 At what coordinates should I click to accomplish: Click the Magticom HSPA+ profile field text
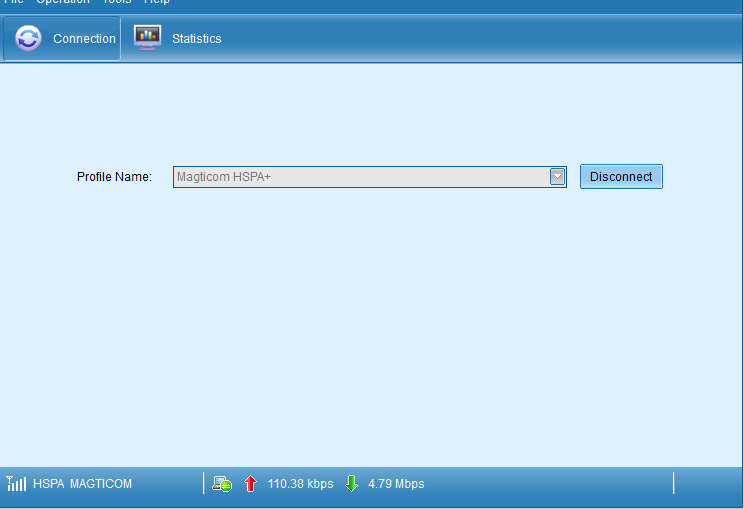[223, 177]
